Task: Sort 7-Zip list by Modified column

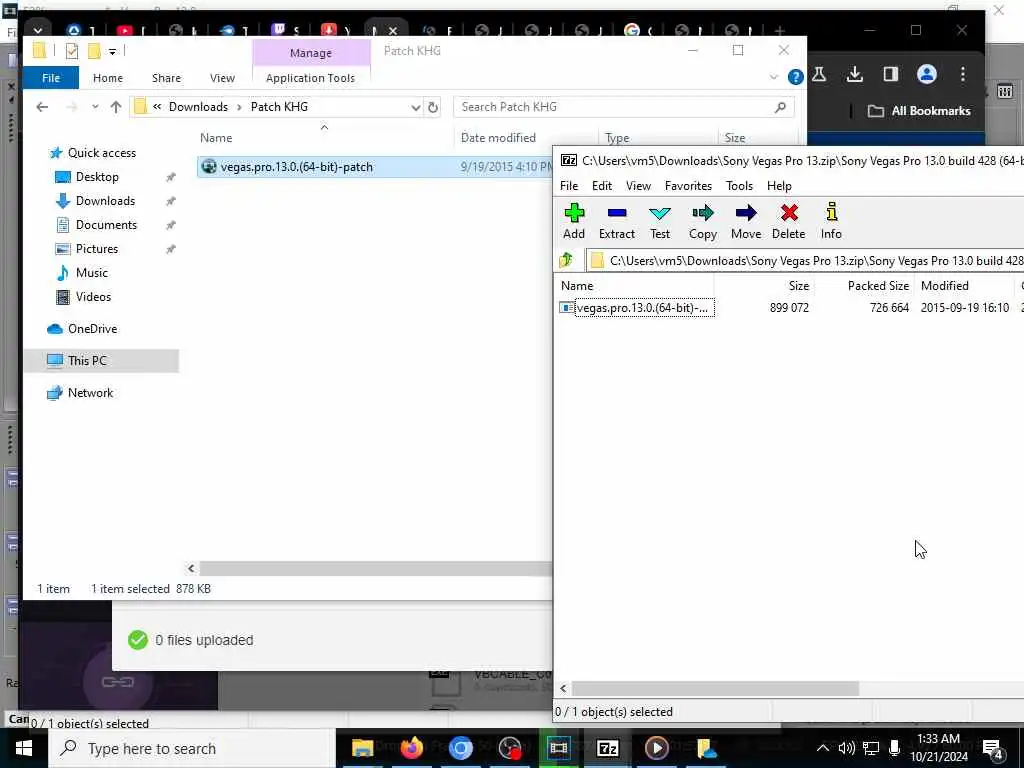Action: pos(944,285)
